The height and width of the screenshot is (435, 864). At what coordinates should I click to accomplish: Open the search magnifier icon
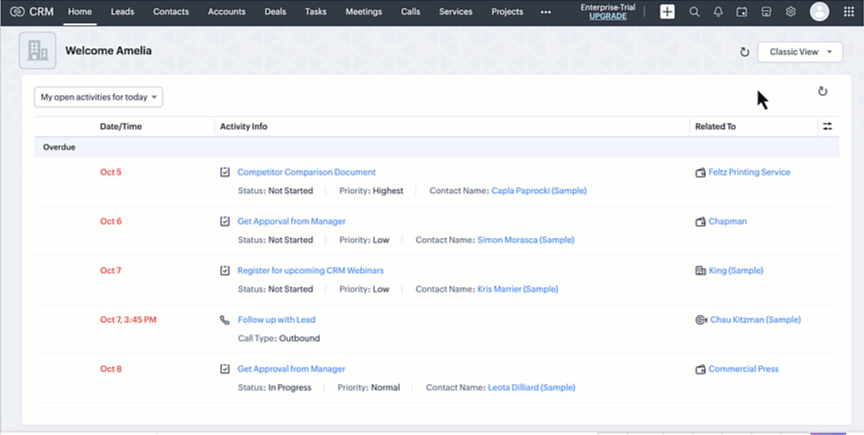(694, 12)
